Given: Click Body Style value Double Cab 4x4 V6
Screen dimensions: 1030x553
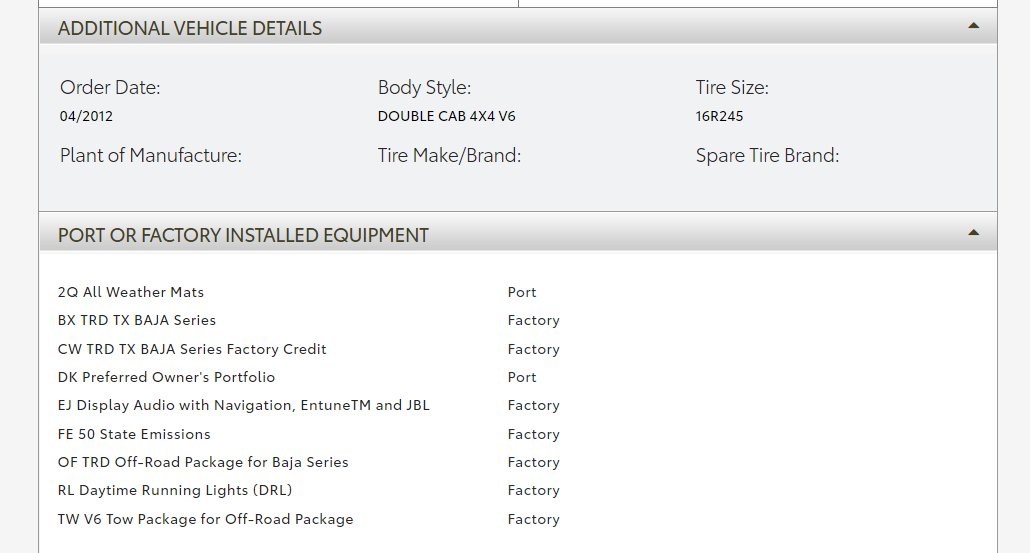Looking at the screenshot, I should 446,116.
